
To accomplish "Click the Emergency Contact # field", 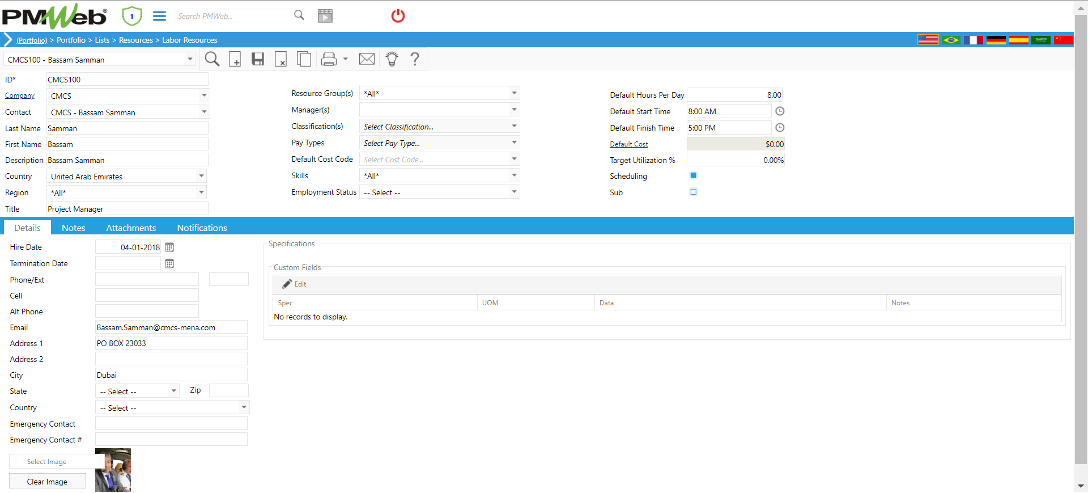I will pyautogui.click(x=171, y=440).
